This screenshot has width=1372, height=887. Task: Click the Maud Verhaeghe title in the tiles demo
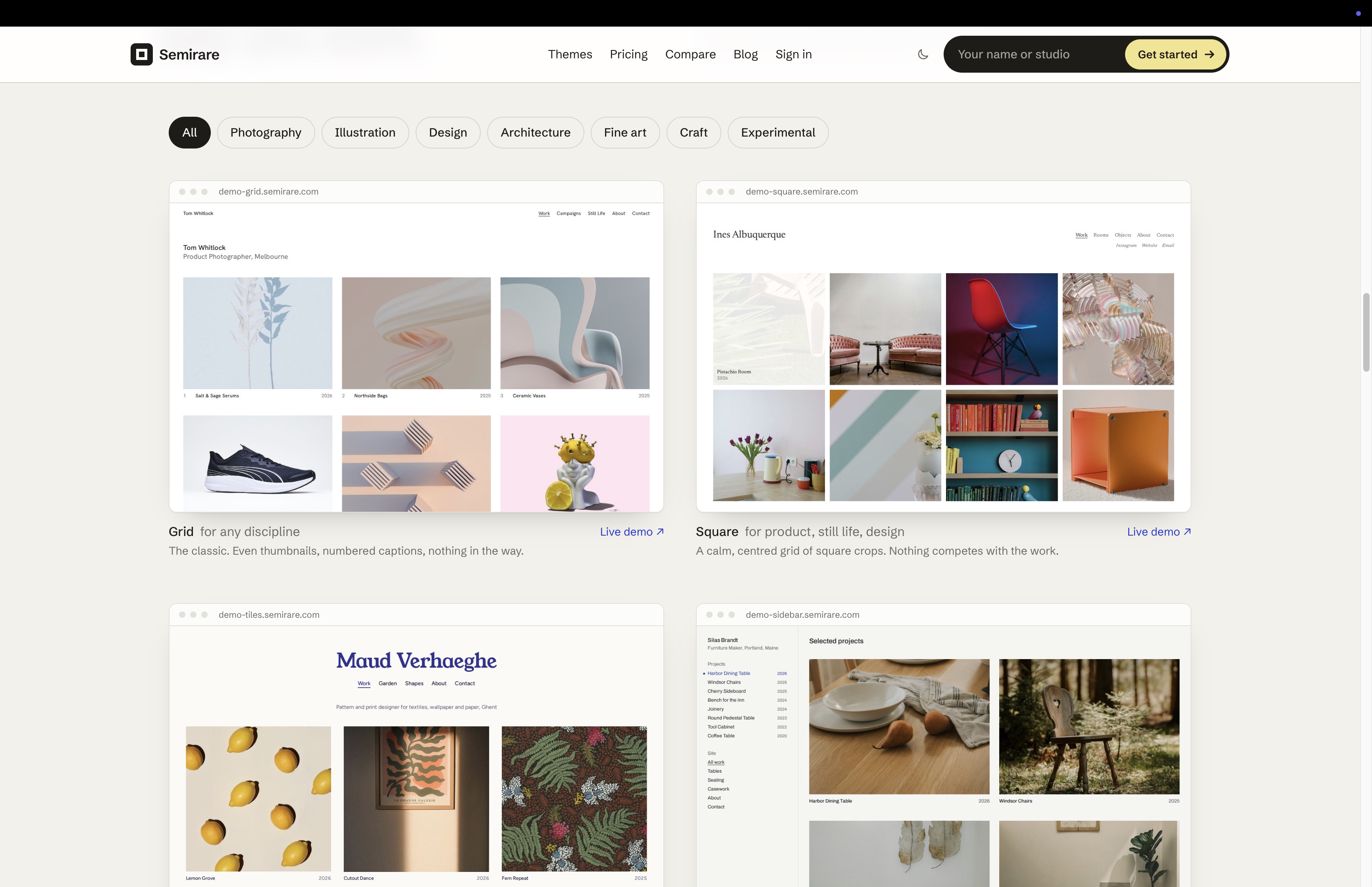click(416, 661)
